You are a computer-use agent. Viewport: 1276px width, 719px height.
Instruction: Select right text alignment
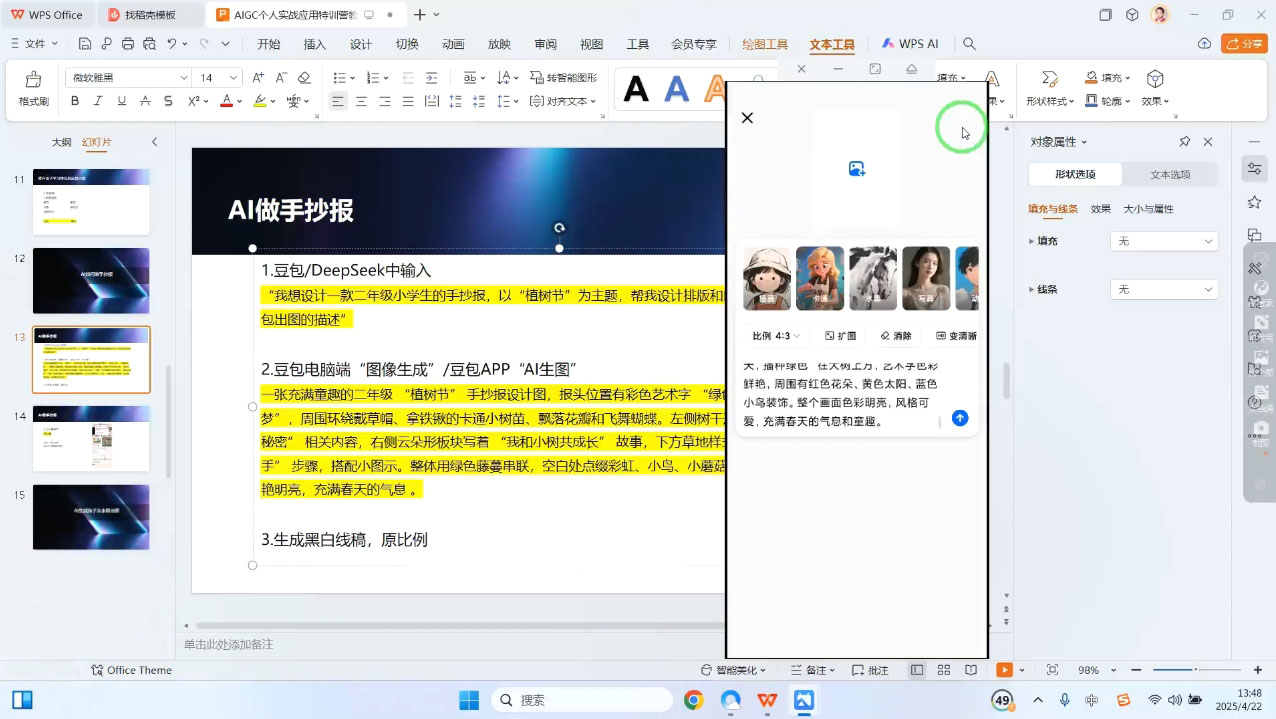(384, 101)
